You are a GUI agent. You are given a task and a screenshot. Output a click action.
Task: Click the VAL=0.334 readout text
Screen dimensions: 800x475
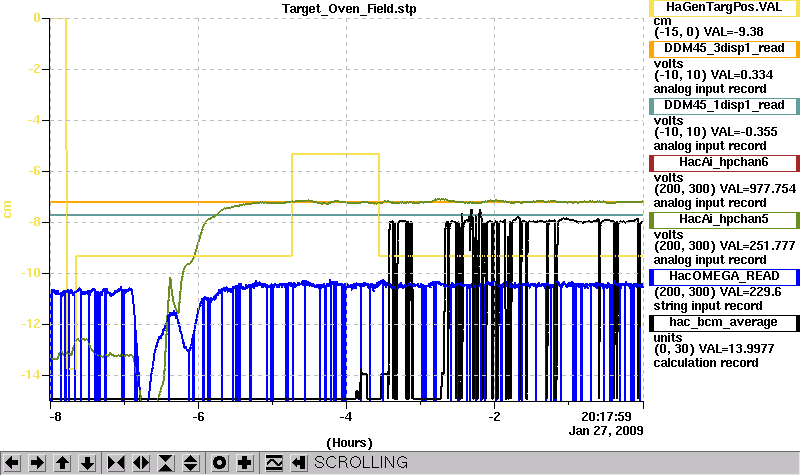coord(742,75)
